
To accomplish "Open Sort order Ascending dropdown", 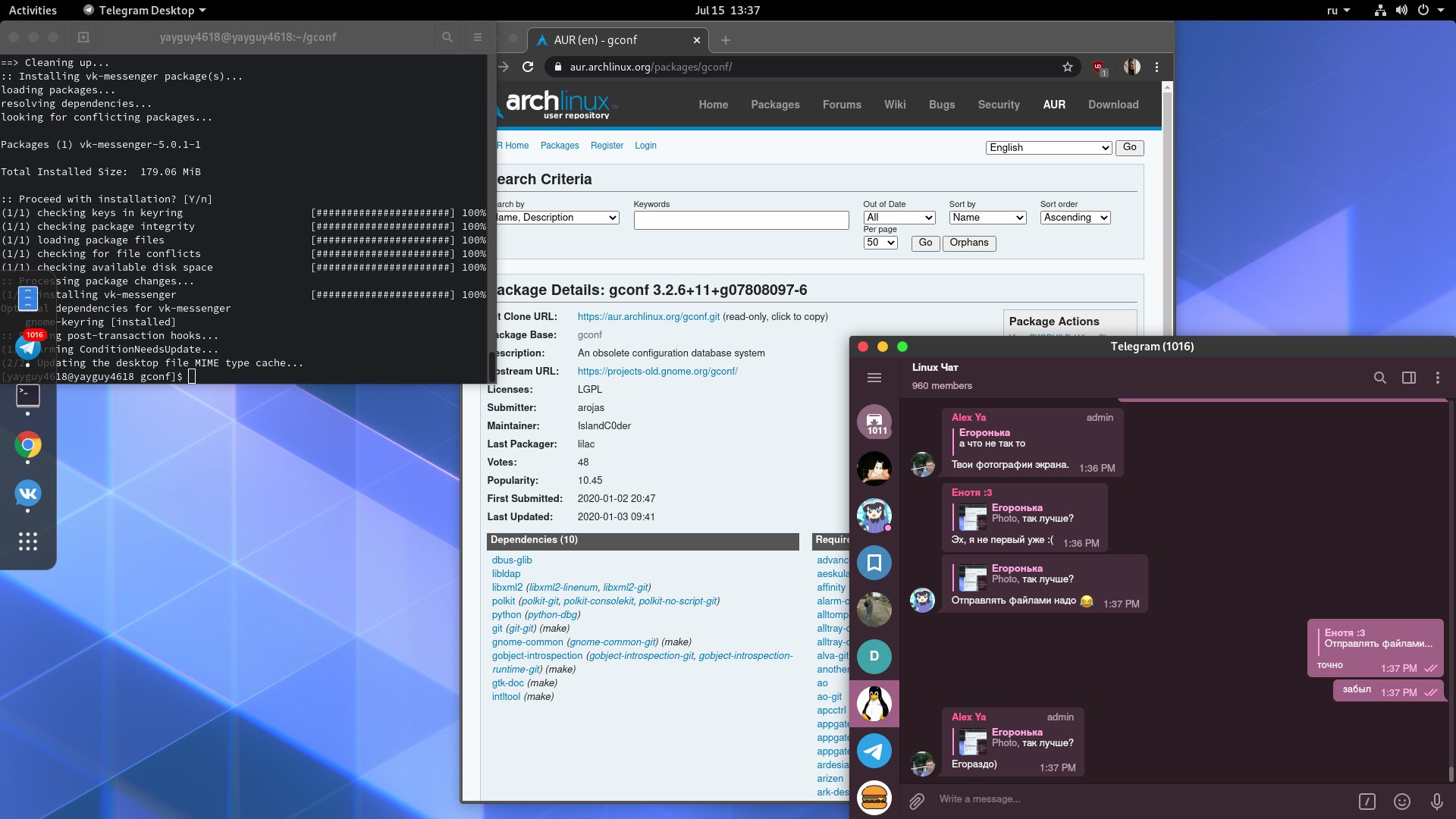I will pos(1075,218).
